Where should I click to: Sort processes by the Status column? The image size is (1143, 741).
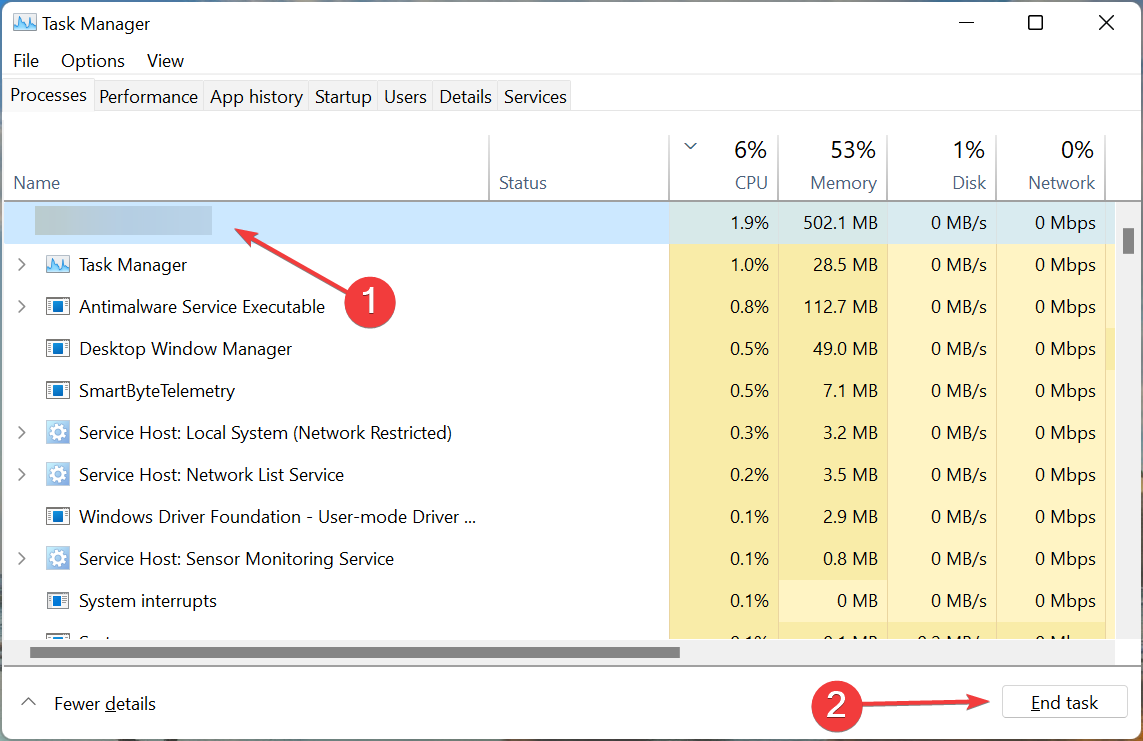coord(579,168)
